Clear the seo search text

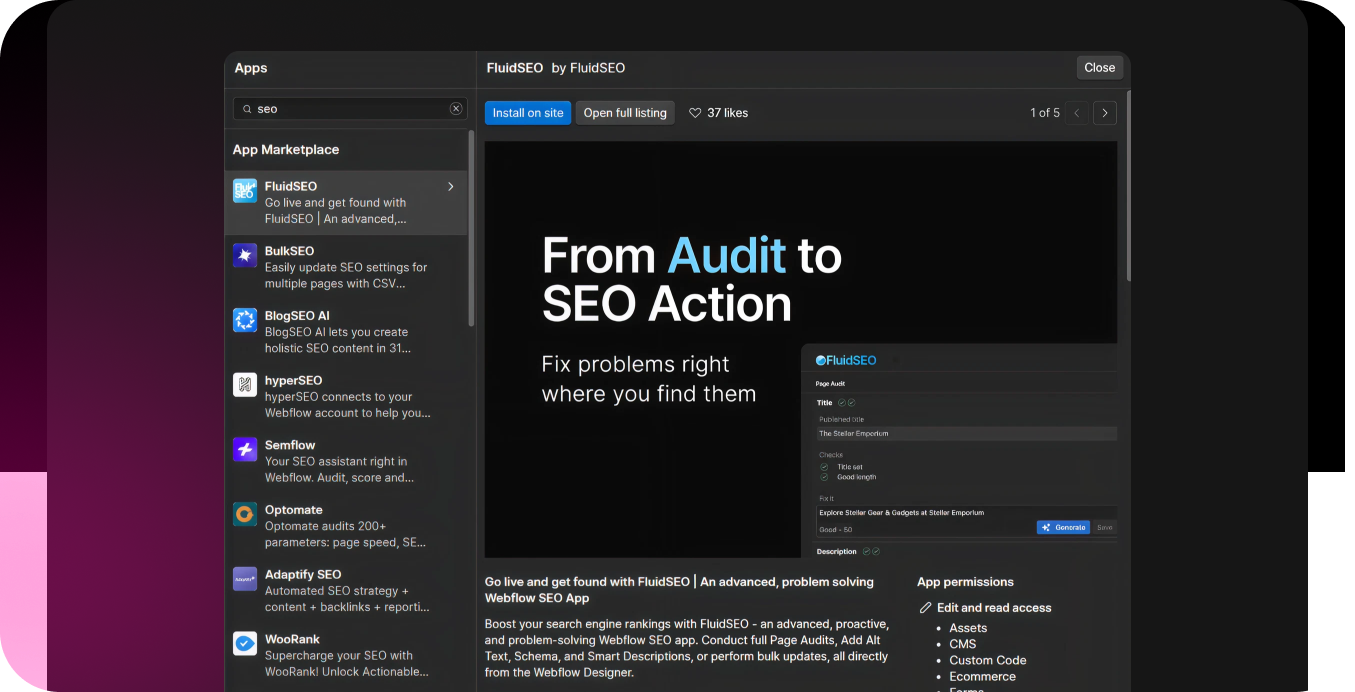(456, 109)
